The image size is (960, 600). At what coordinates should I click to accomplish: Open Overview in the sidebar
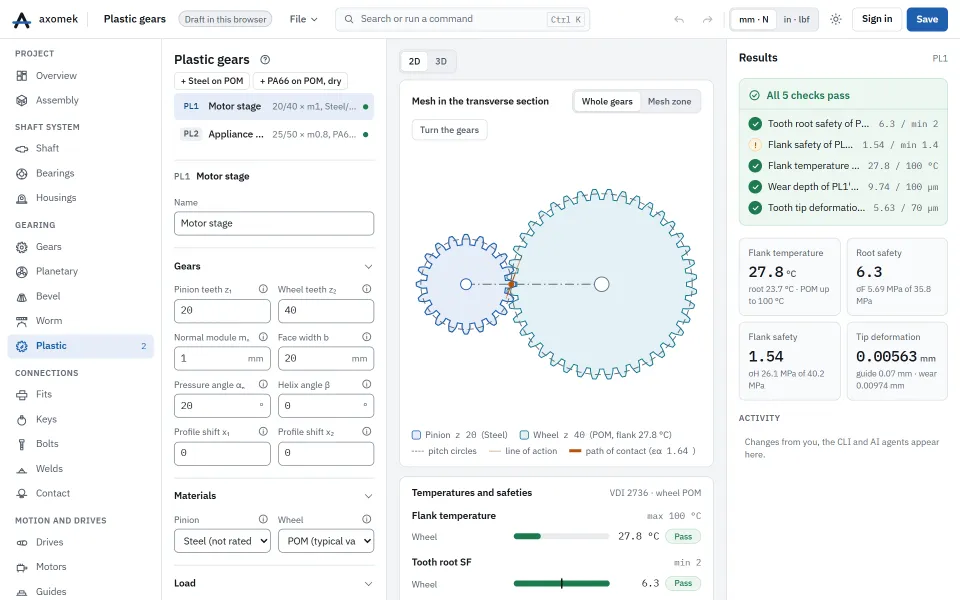click(x=81, y=76)
